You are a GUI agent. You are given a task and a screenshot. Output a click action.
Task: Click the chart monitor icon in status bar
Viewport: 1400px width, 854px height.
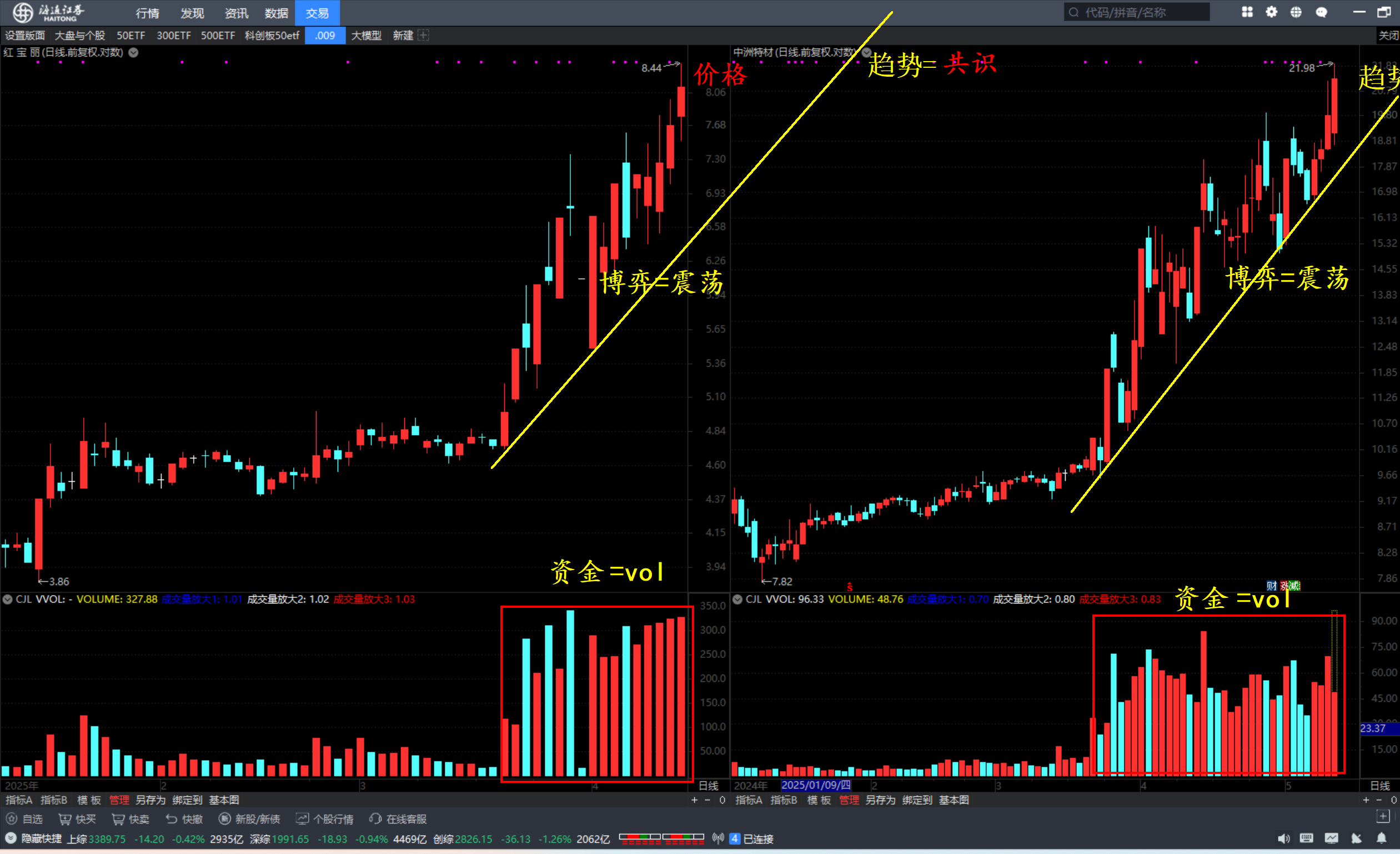coord(1331,838)
